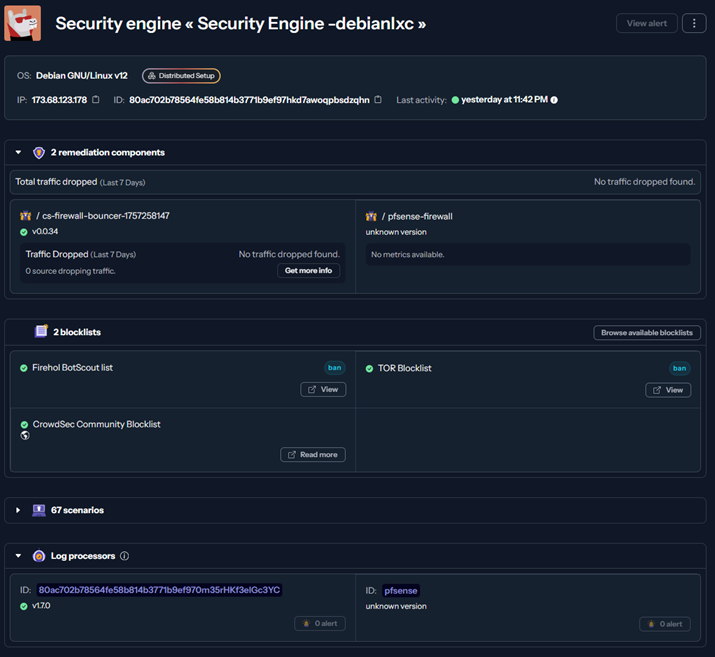Click the info icon beside last activity
715x657 pixels.
(x=554, y=100)
